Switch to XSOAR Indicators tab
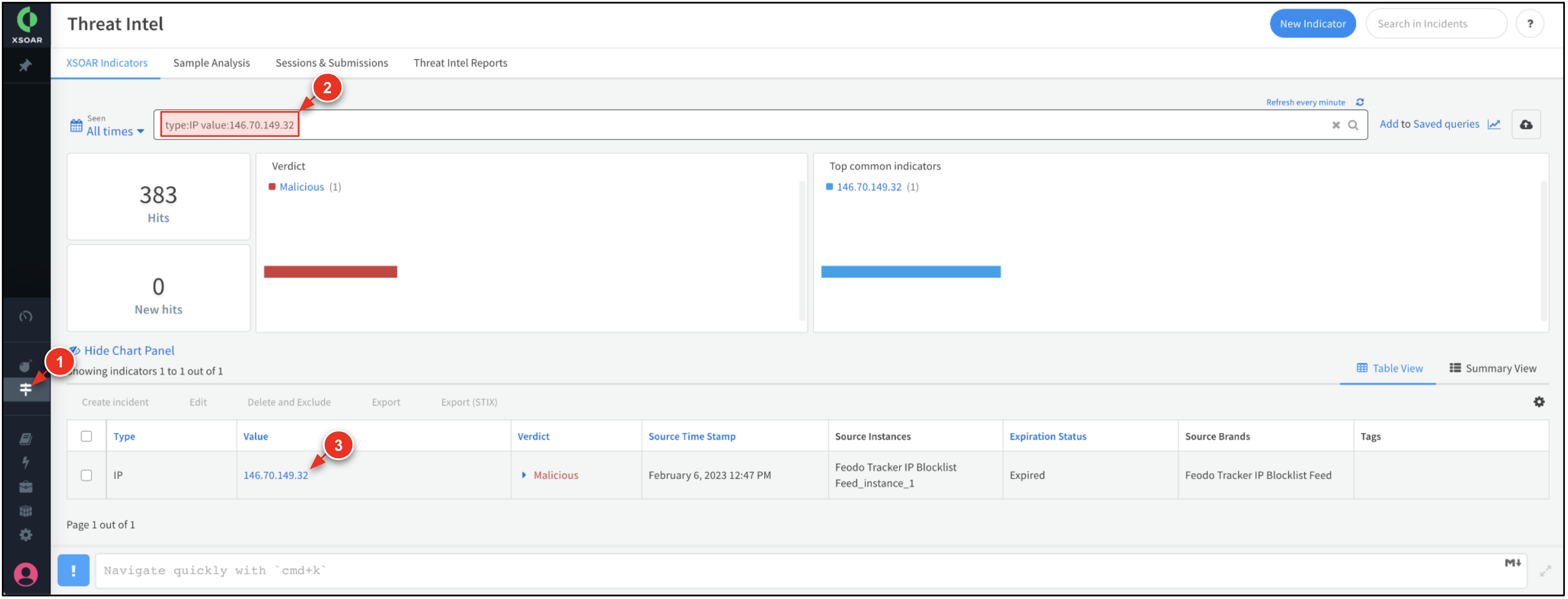Viewport: 1568px width, 599px height. pyautogui.click(x=107, y=63)
